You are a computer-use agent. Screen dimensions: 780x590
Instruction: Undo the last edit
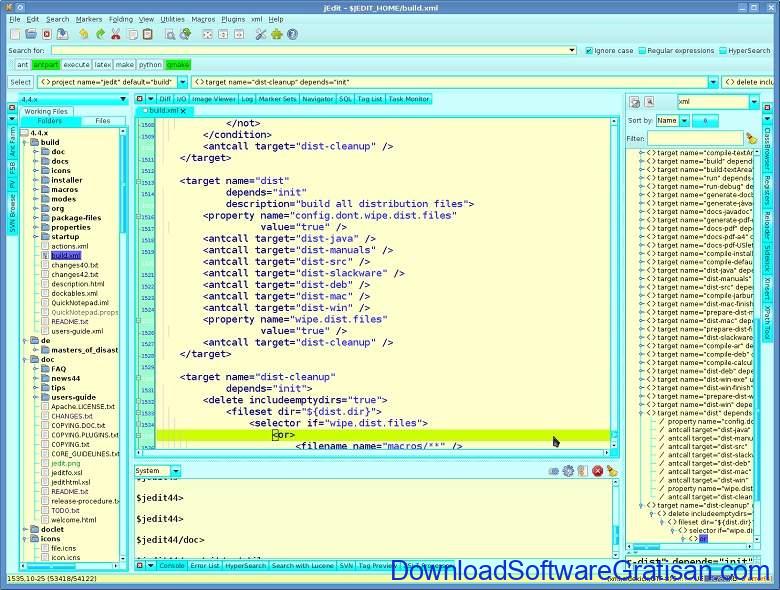tap(84, 34)
